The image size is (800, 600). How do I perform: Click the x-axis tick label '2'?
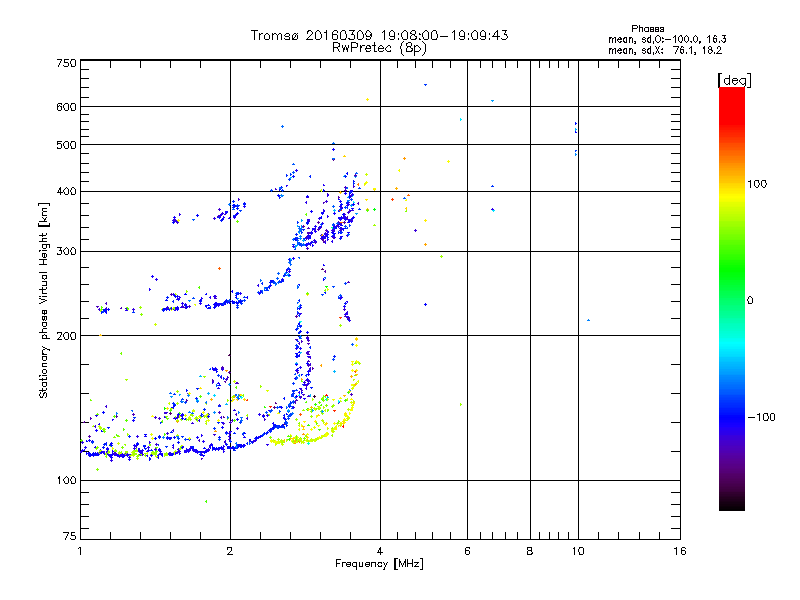point(230,551)
